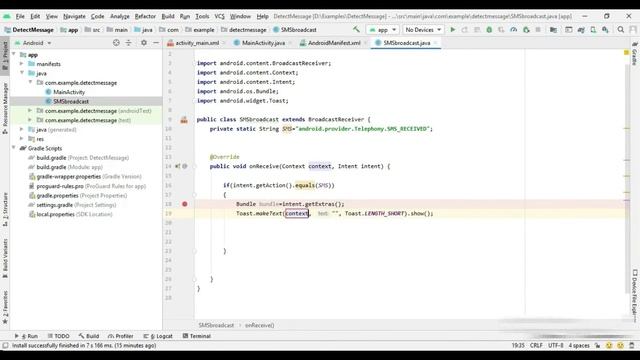Select proguard-rules.pro in Gradle Scripts
Image resolution: width=640 pixels, height=360 pixels.
60,186
